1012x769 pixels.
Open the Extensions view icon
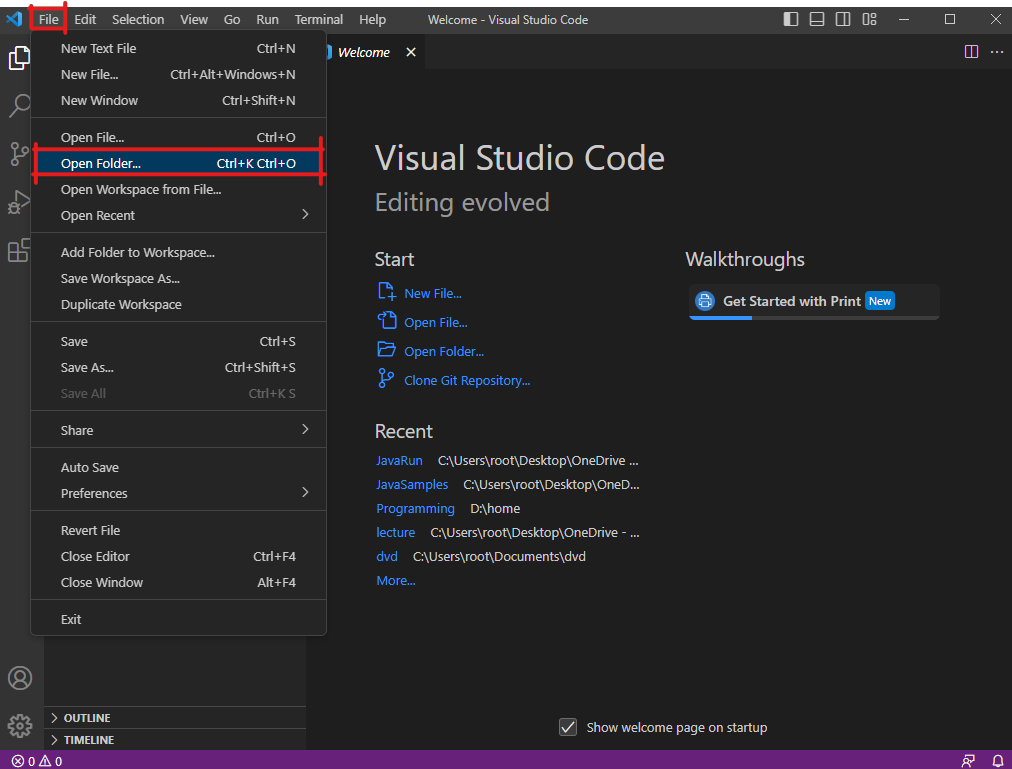pyautogui.click(x=19, y=250)
